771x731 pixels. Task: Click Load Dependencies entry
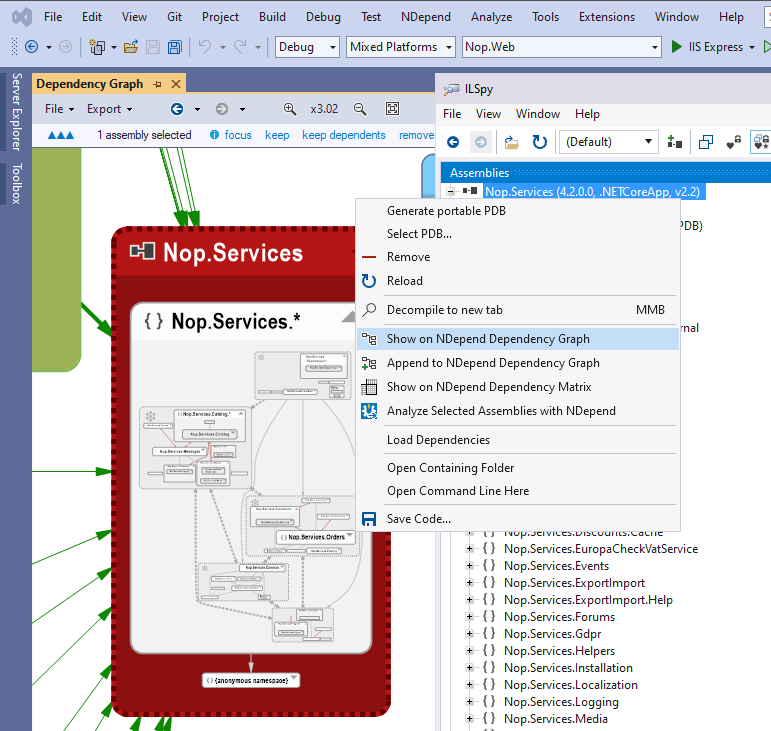pos(518,440)
